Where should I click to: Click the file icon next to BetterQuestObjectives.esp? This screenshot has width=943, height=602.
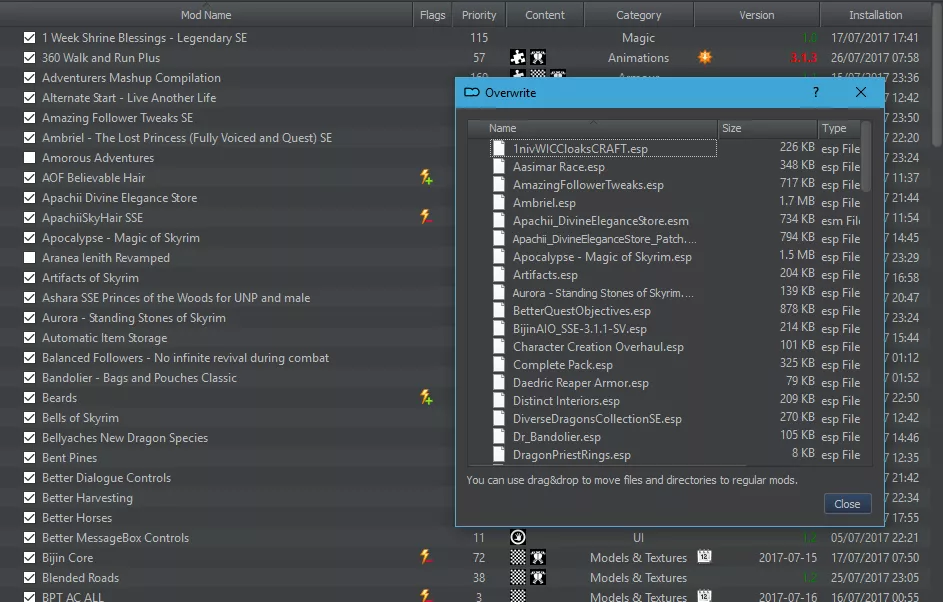[x=499, y=311]
